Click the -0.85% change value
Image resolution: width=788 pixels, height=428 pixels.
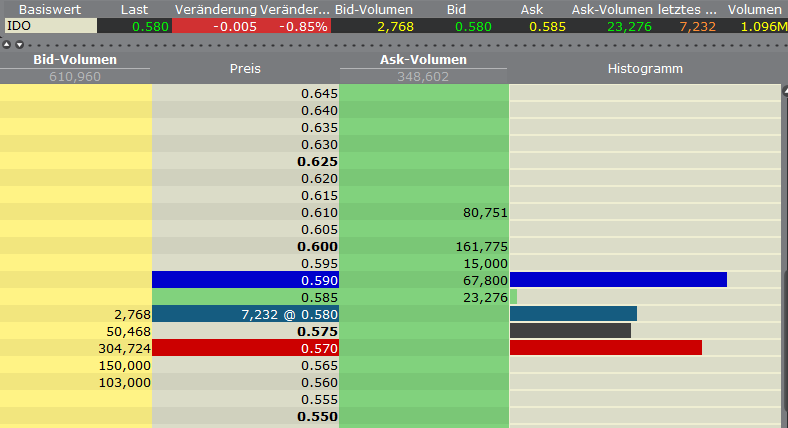tap(303, 26)
